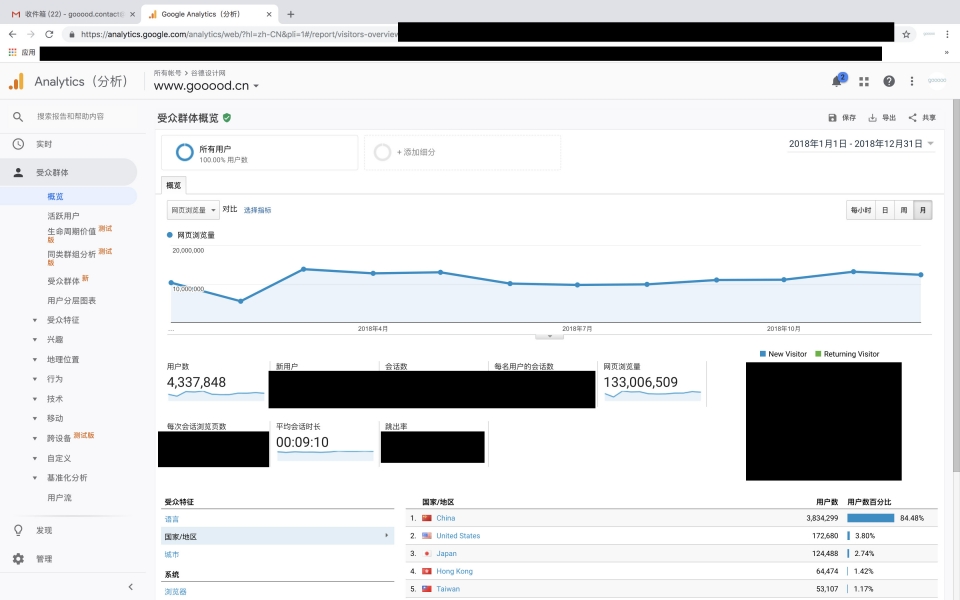Open 用户流 in the sidebar
960x600 pixels.
point(59,498)
